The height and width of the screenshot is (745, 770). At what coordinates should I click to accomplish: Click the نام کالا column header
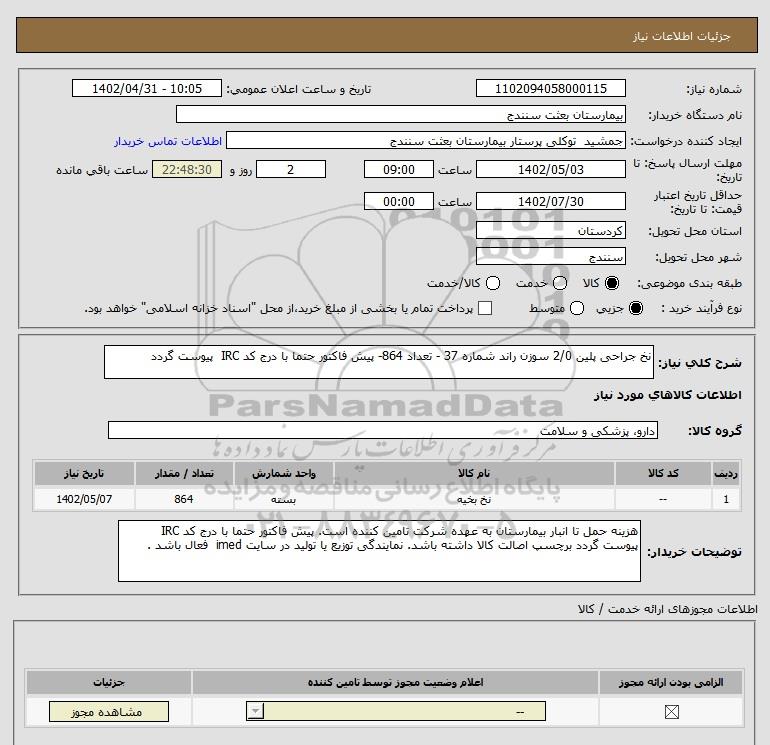click(474, 473)
